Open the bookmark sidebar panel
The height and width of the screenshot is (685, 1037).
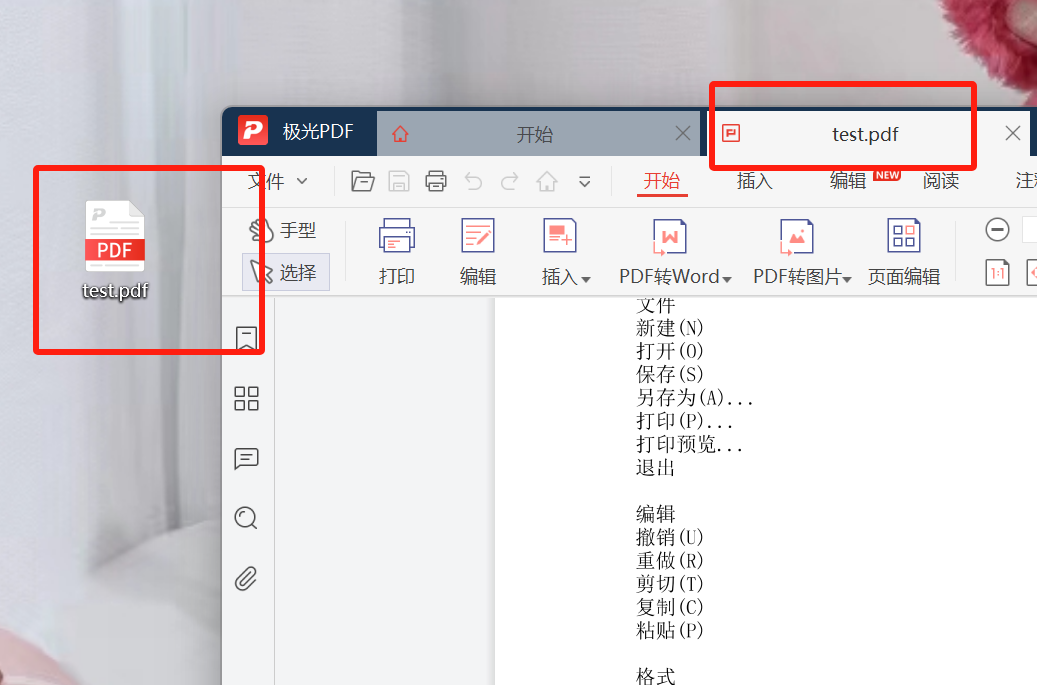(247, 339)
